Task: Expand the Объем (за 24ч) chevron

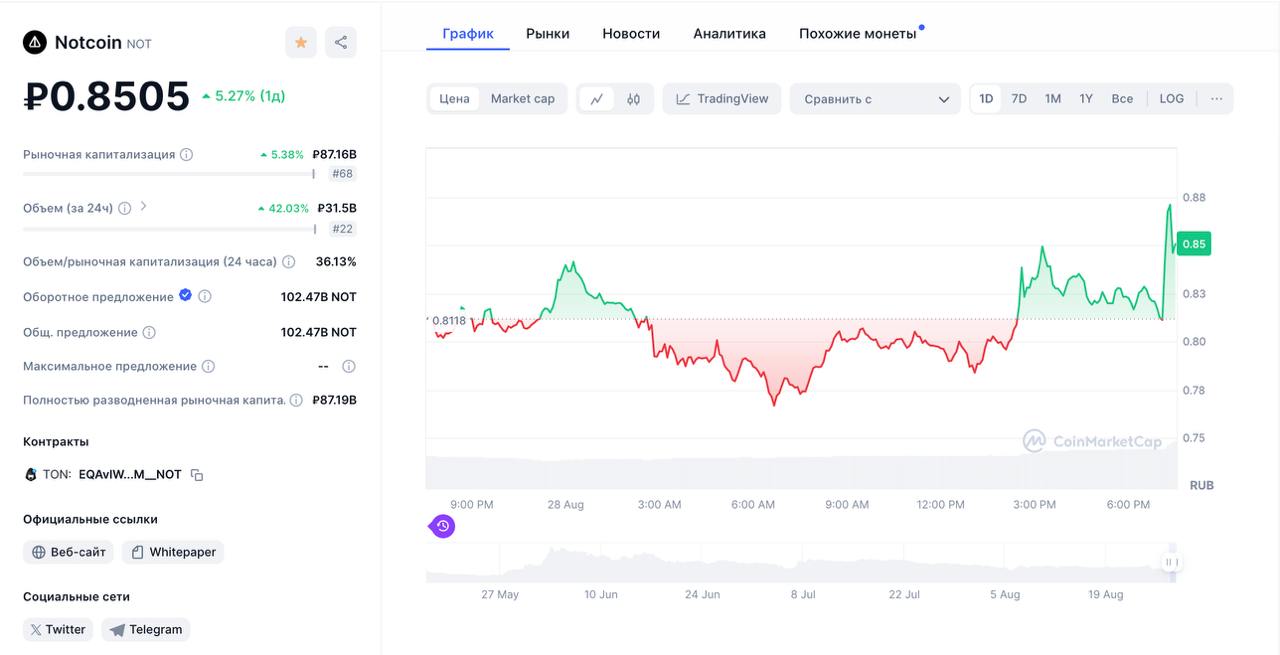Action: point(144,207)
